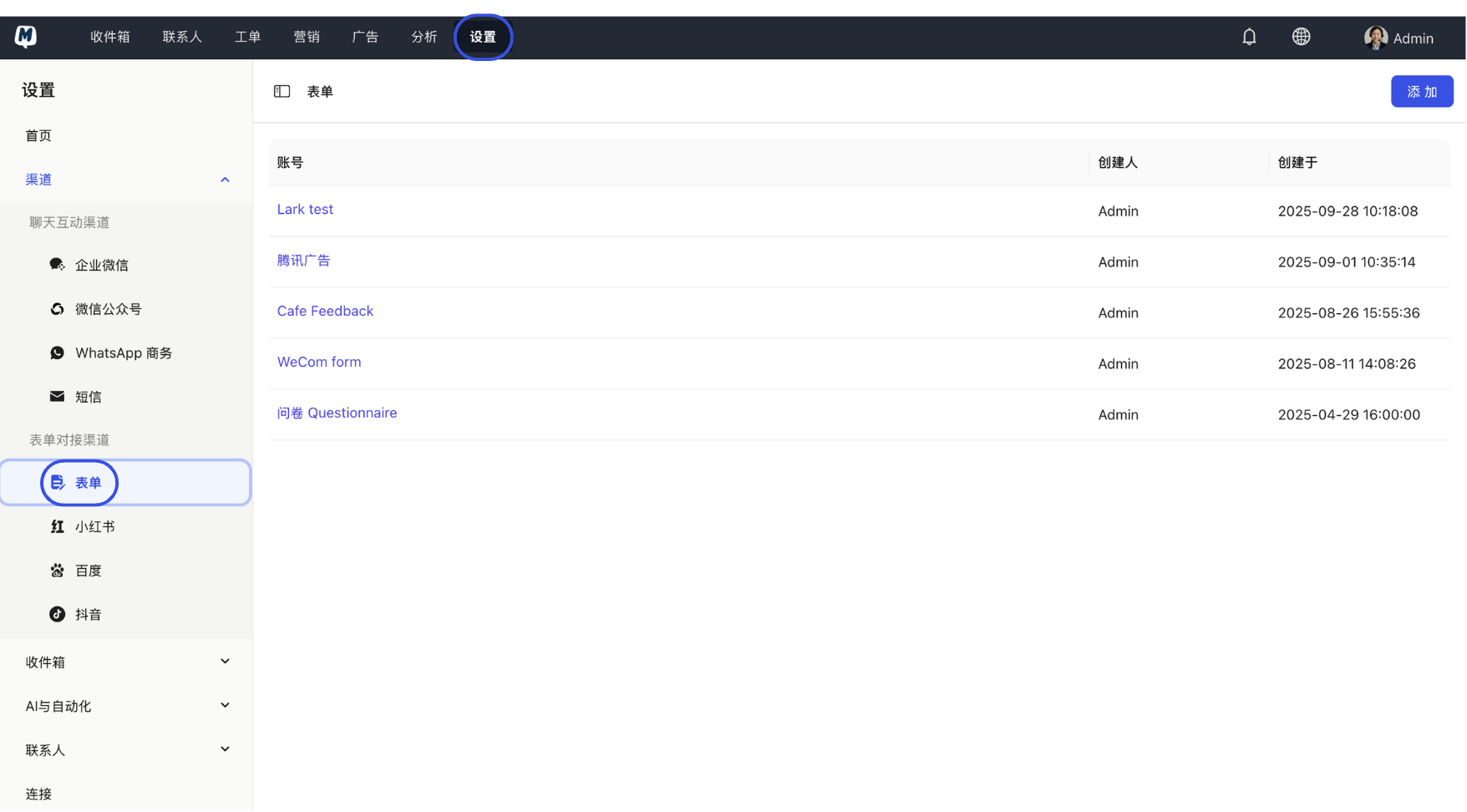Click the 添加 button

[1422, 91]
